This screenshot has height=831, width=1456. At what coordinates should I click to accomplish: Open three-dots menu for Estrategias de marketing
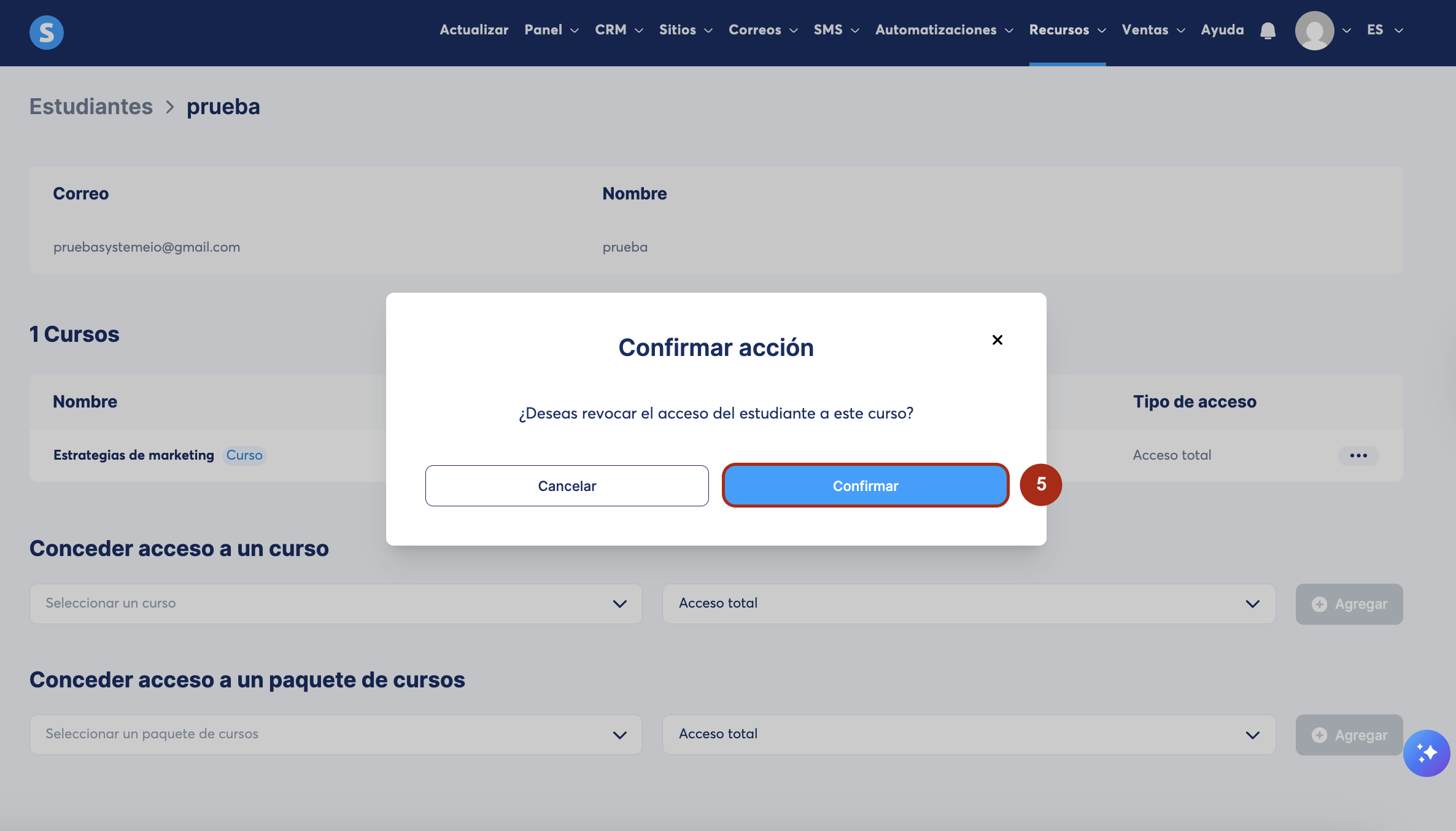(1358, 455)
